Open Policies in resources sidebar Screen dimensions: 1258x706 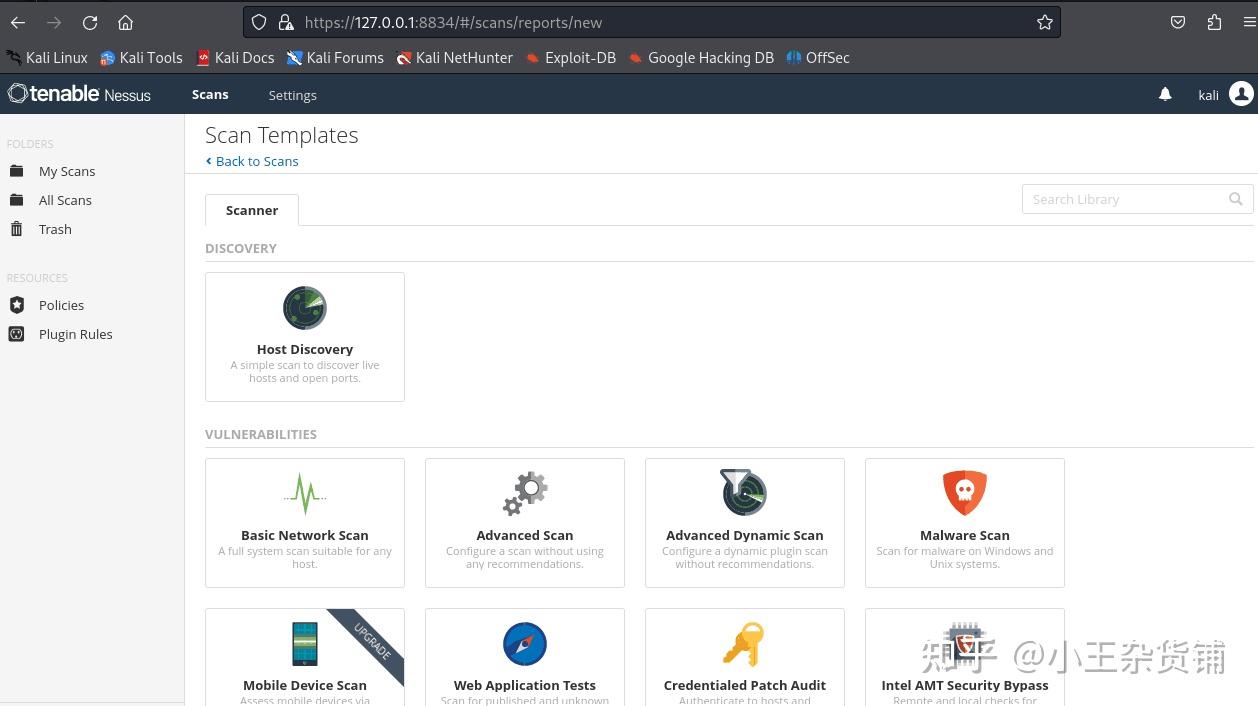pyautogui.click(x=61, y=305)
